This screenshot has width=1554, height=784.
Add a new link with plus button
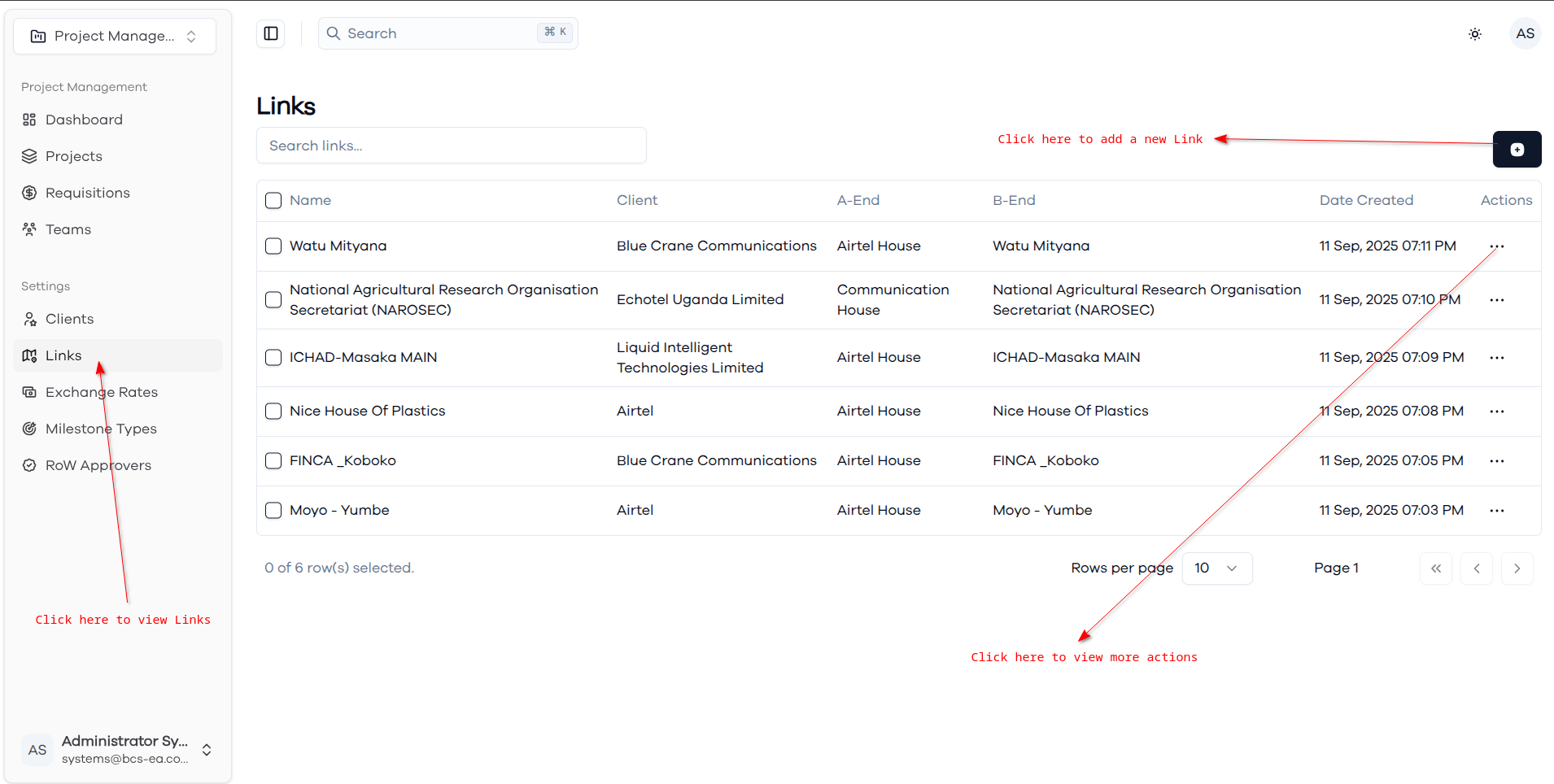(1517, 150)
